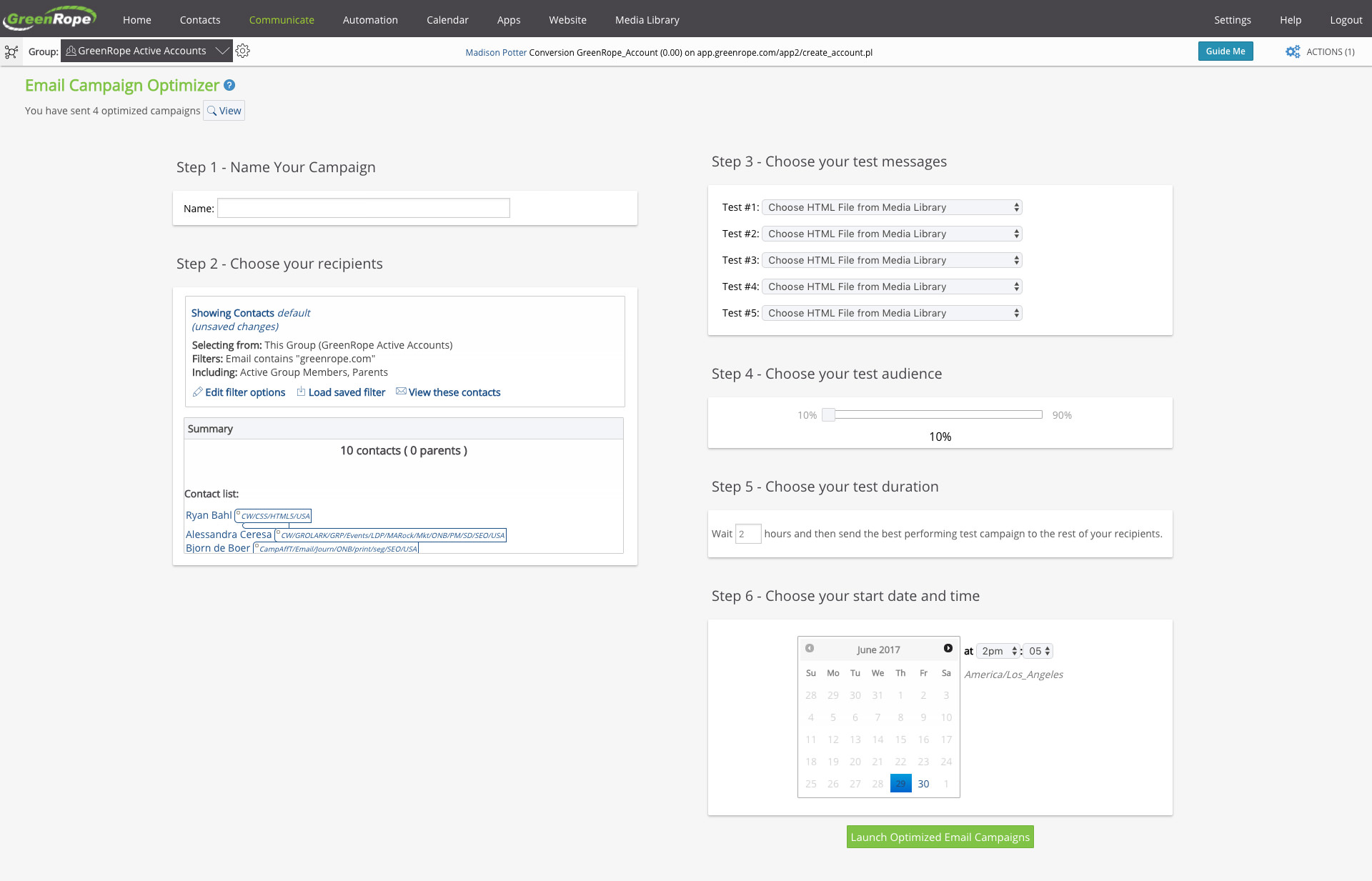Image resolution: width=1372 pixels, height=881 pixels.
Task: Open the 2pm hour dropdown
Action: pyautogui.click(x=998, y=651)
